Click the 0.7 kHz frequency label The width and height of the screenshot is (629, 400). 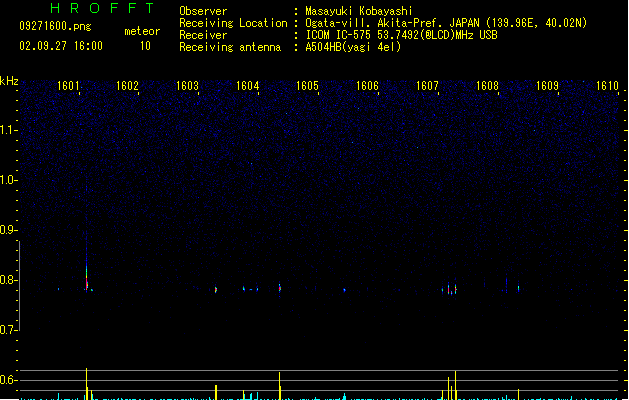coord(8,330)
